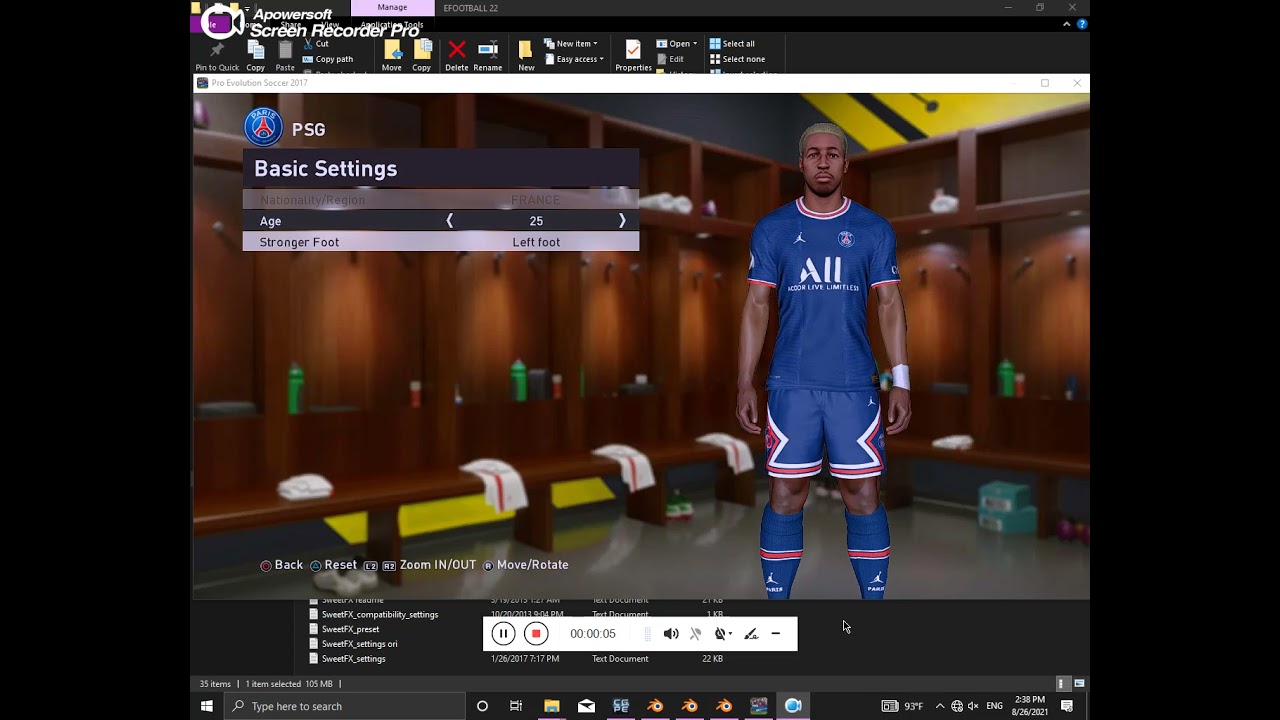Click Select all in Explorer ribbon
This screenshot has width=1280, height=720.
[732, 44]
